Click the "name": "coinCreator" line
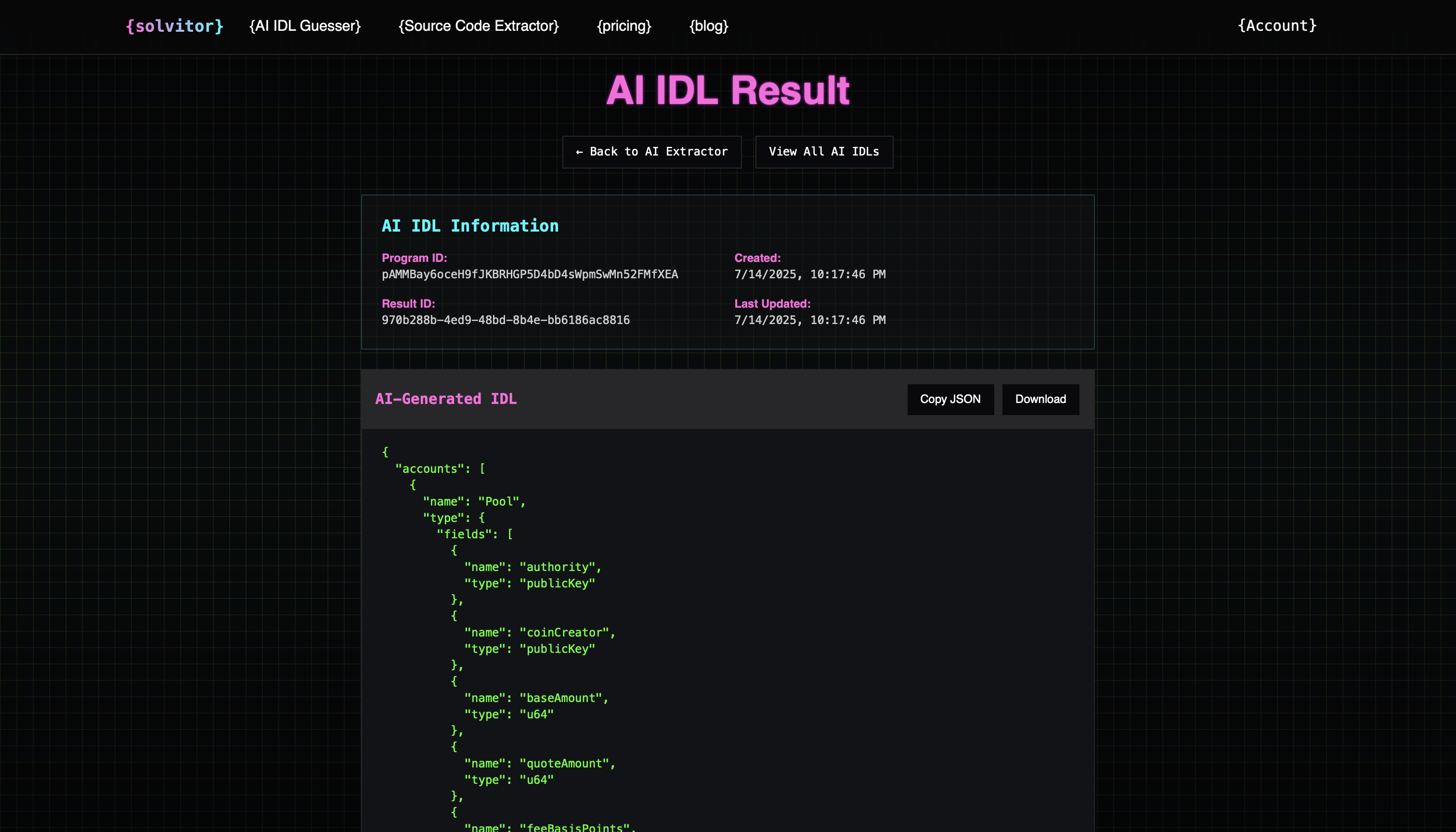The image size is (1456, 832). coord(540,633)
